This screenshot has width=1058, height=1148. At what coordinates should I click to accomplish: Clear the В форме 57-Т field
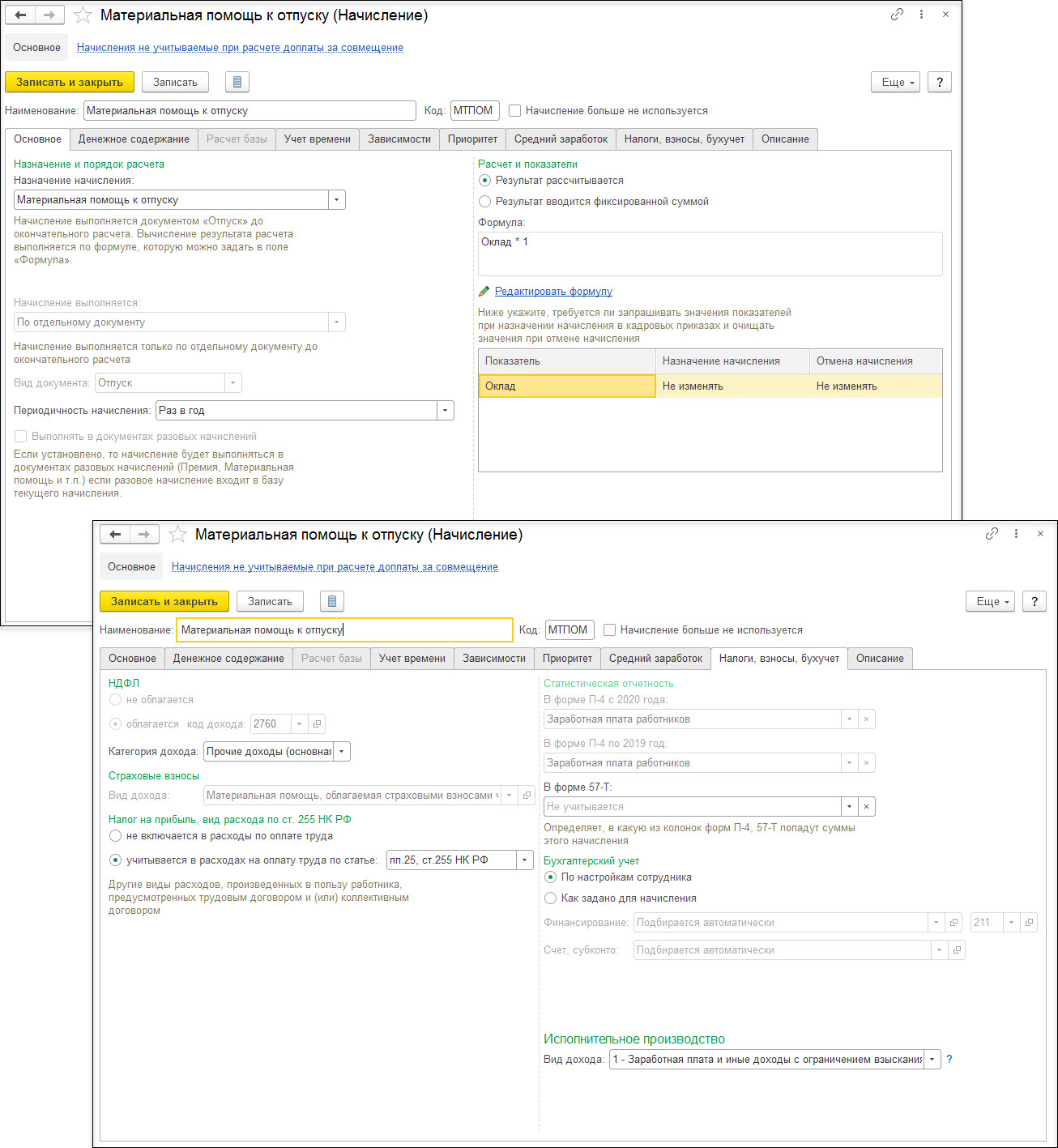(866, 807)
